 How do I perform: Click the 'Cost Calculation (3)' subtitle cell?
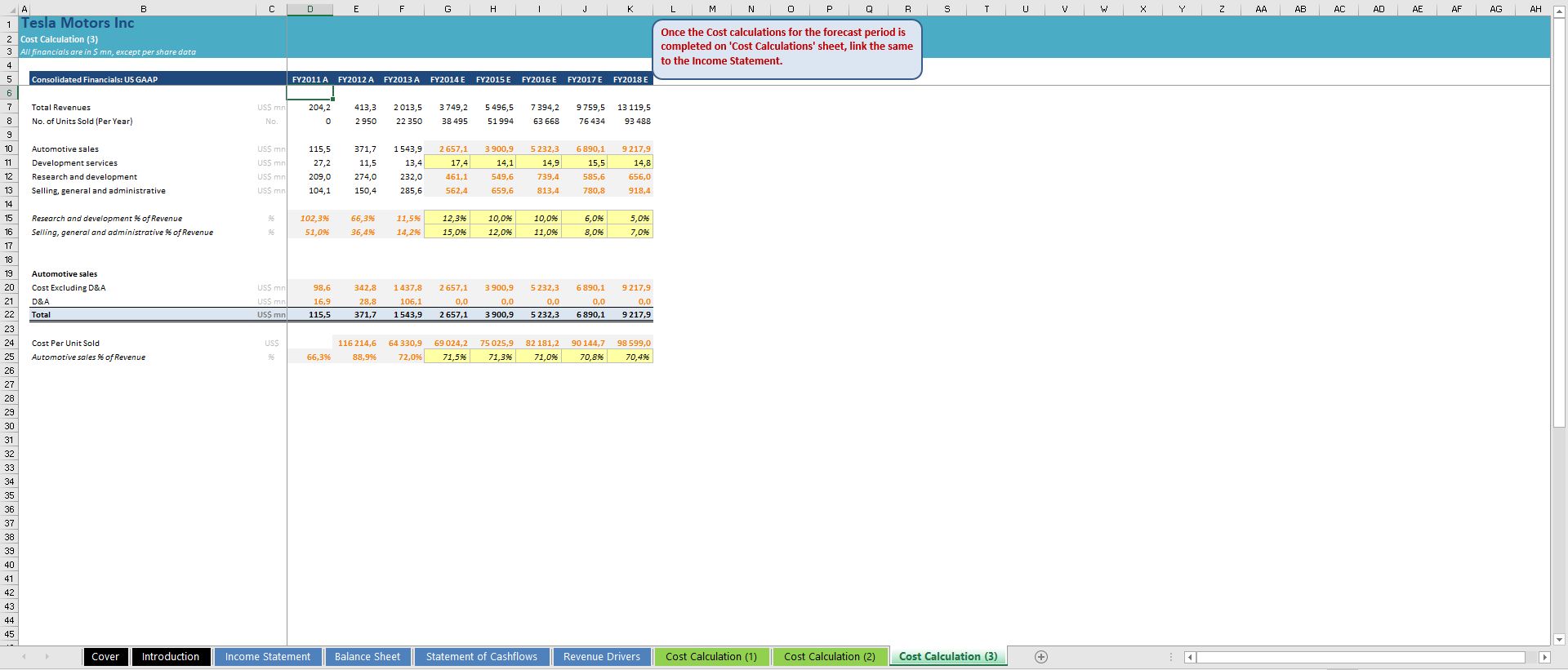point(59,39)
